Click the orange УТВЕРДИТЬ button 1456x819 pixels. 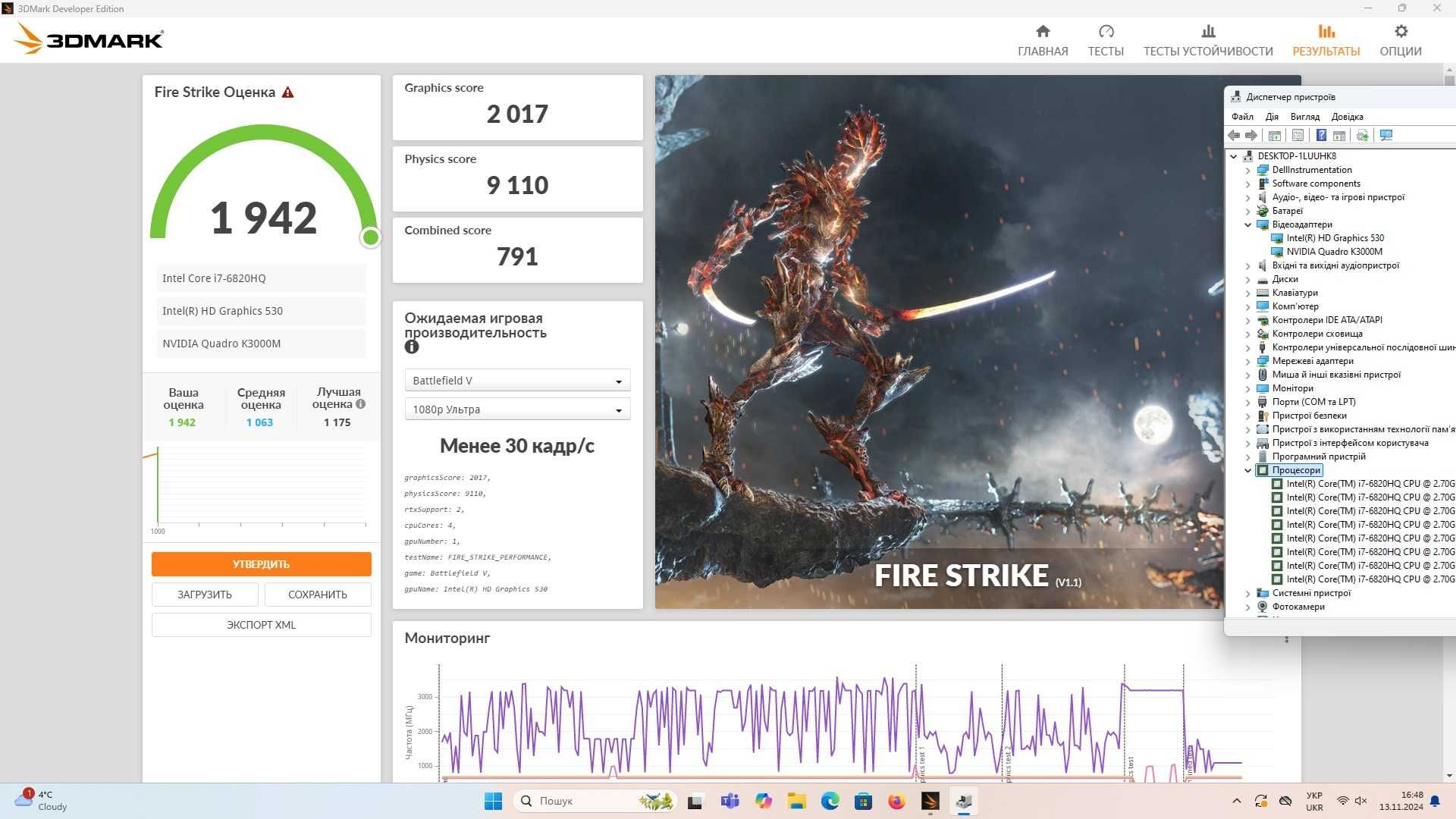[x=261, y=564]
